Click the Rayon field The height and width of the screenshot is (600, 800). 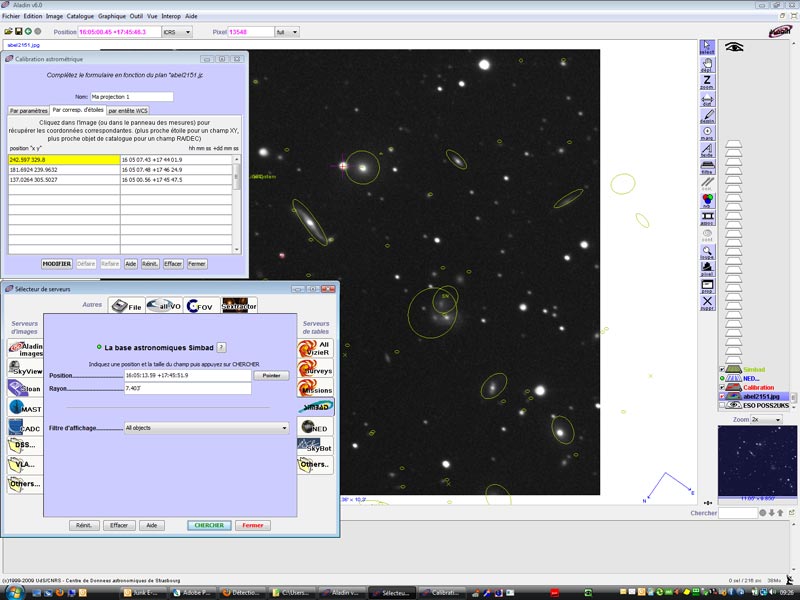[x=188, y=389]
